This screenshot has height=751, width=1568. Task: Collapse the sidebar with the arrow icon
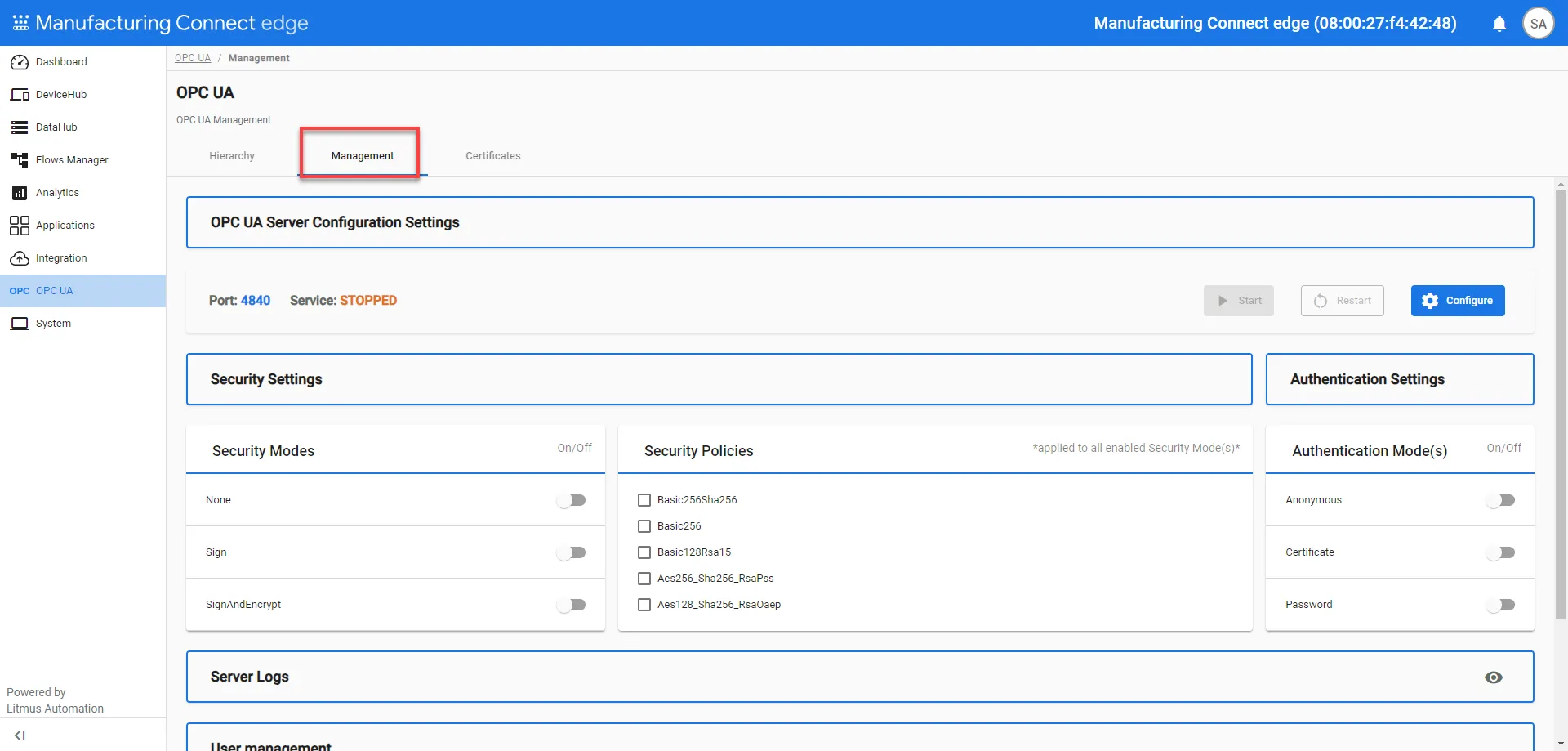[20, 735]
